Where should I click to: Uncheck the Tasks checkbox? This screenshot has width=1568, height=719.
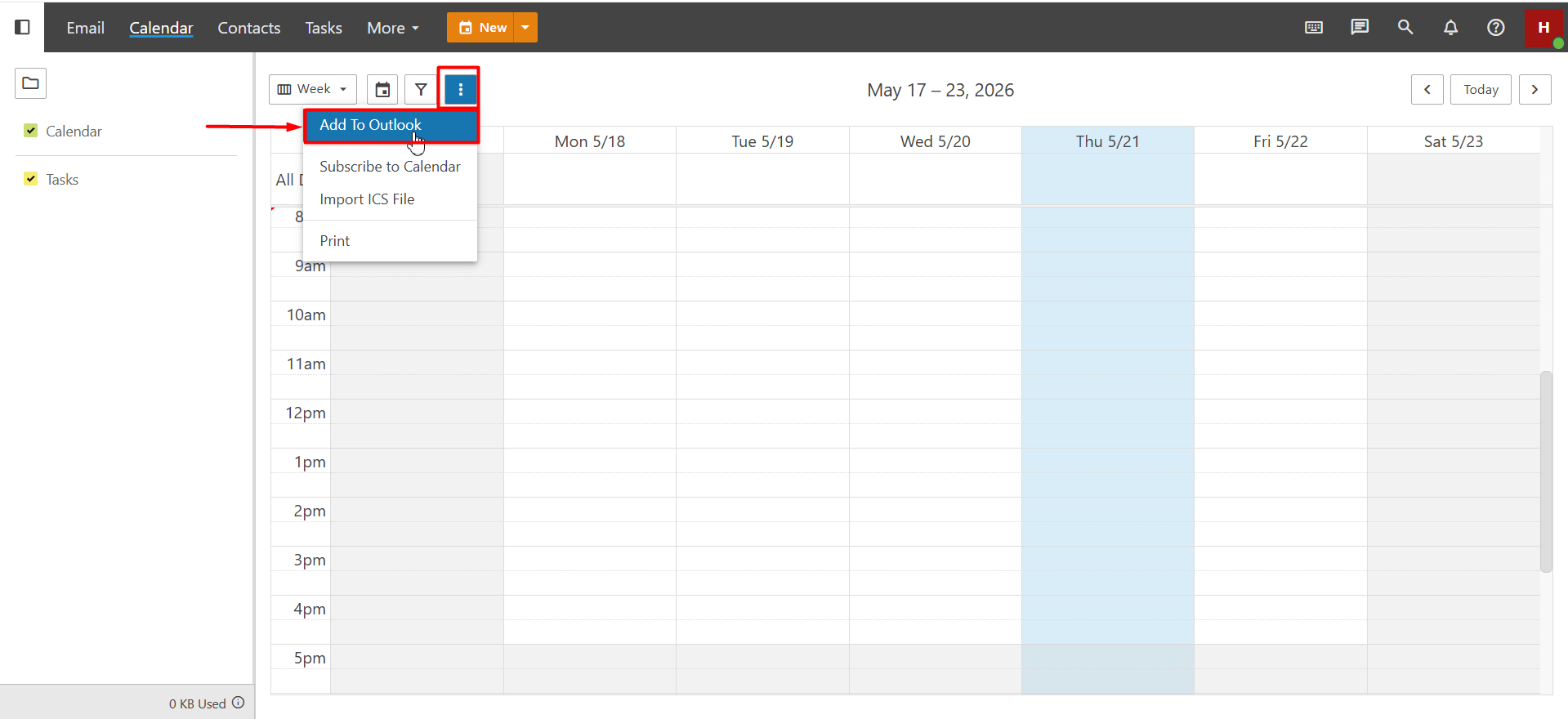point(31,179)
